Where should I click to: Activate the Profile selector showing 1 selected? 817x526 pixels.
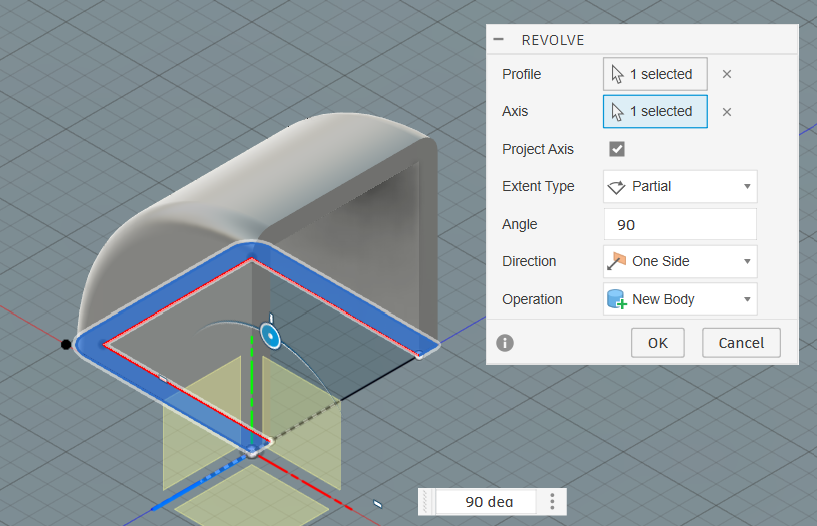655,74
